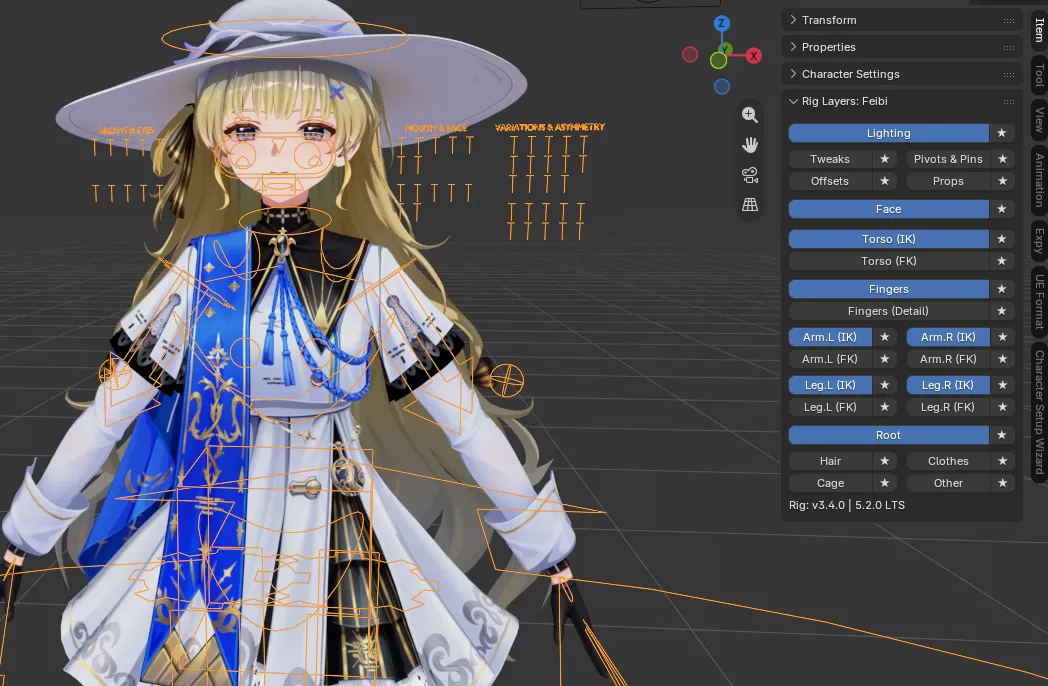Star the Tweaks rig layer
This screenshot has height=686, width=1048.
(884, 159)
